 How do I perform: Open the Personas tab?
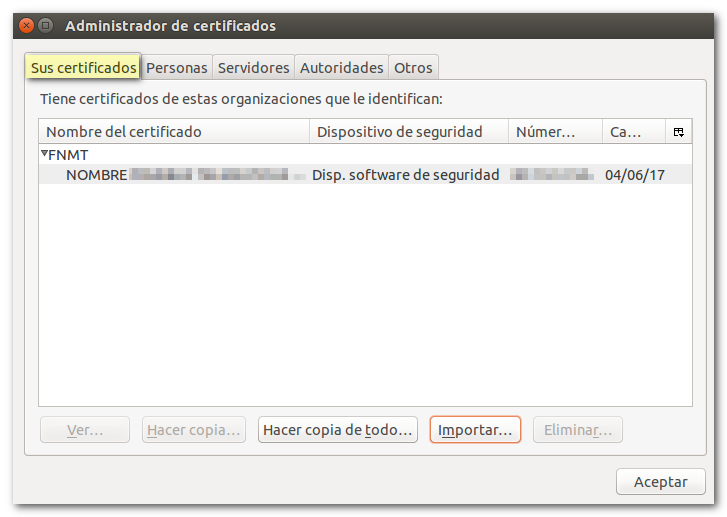[x=177, y=68]
